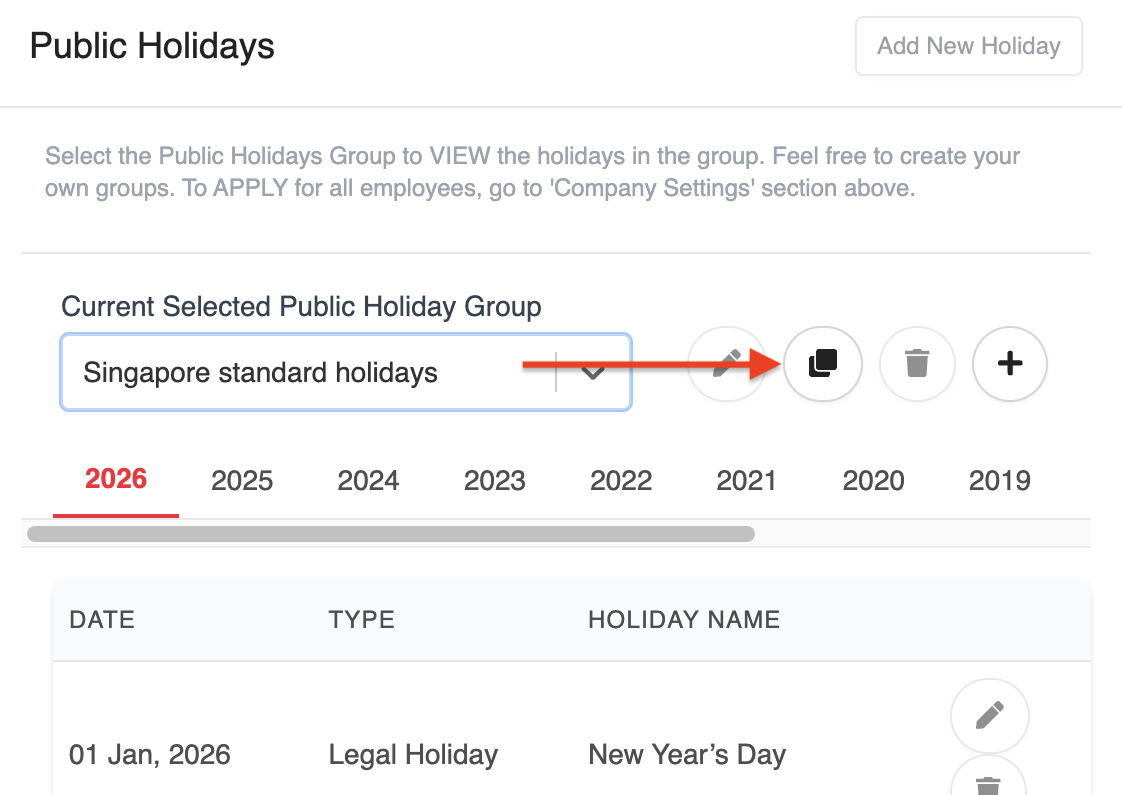The height and width of the screenshot is (795, 1122).
Task: Switch to the 2026 year tab
Action: click(x=116, y=479)
